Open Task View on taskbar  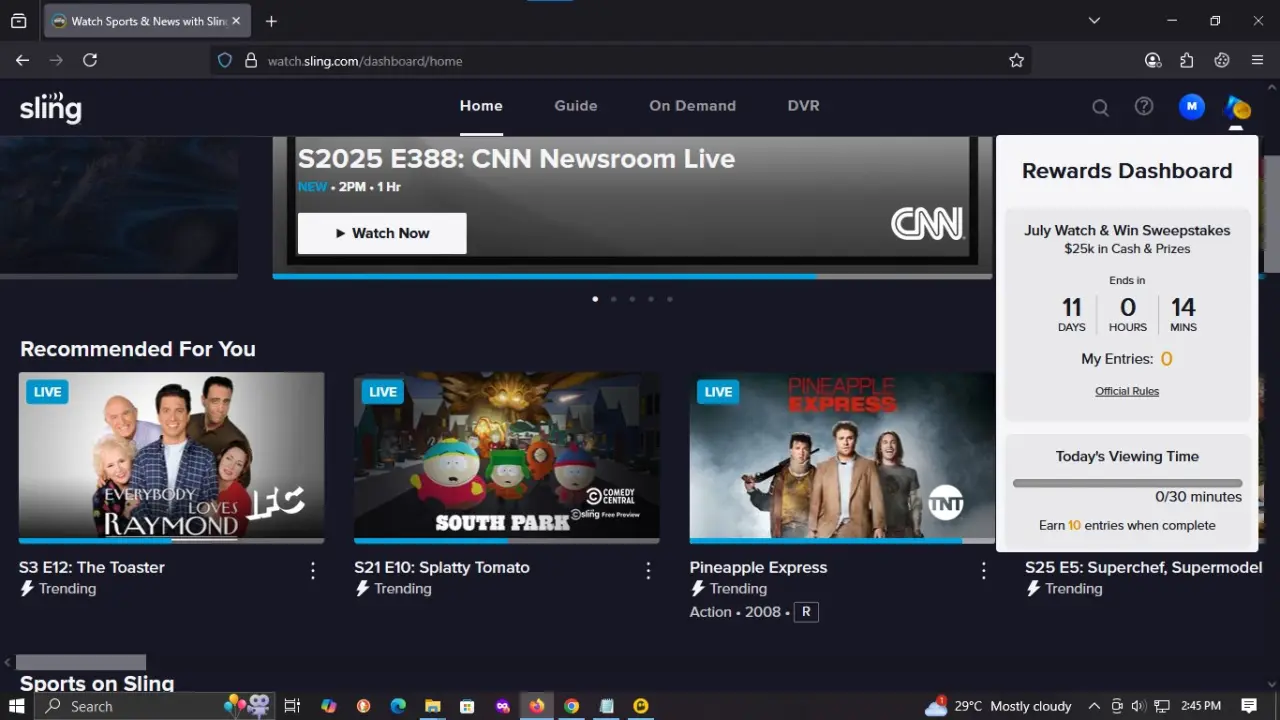pos(292,706)
